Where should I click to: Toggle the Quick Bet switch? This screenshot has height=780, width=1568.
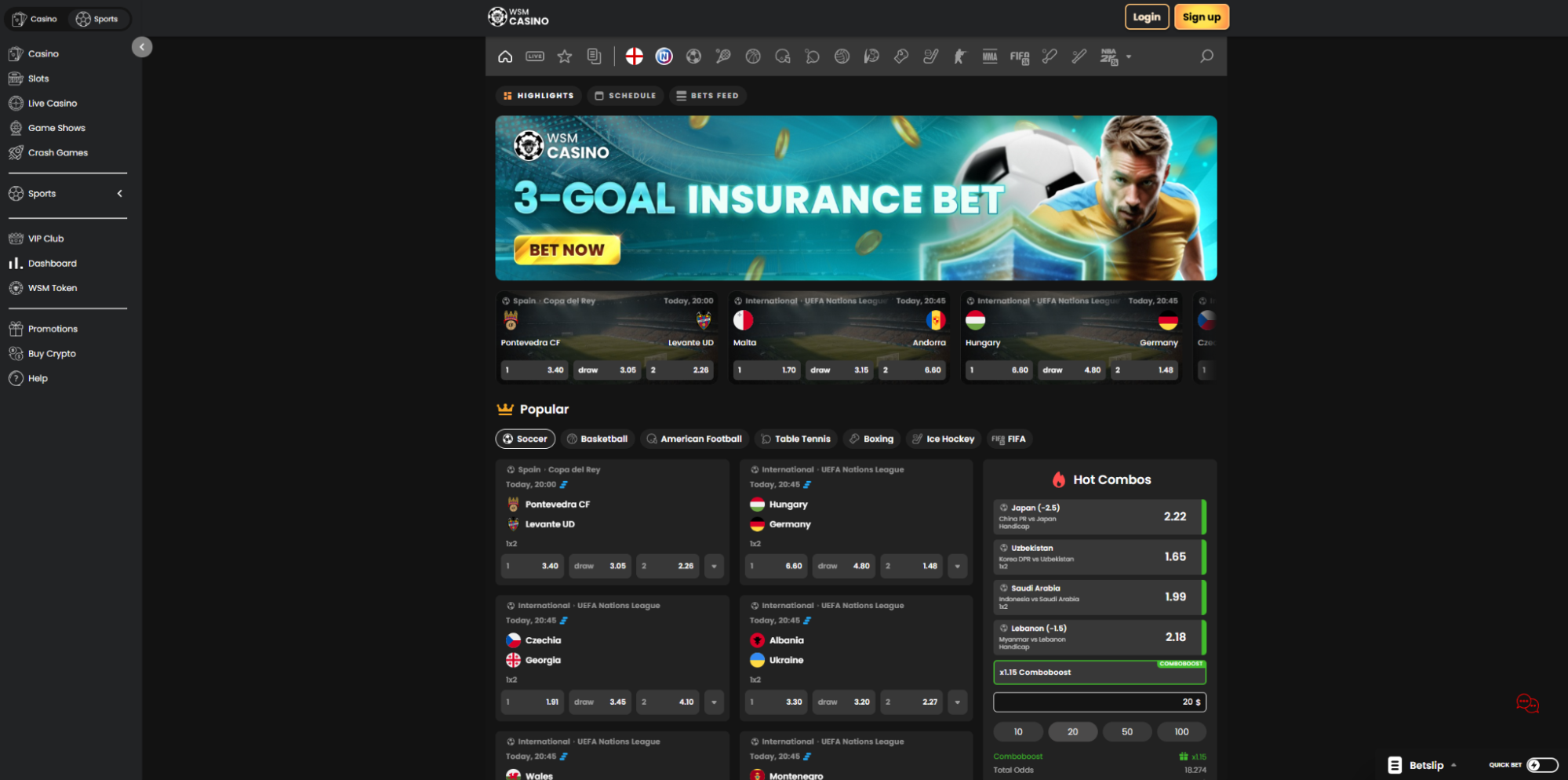pyautogui.click(x=1542, y=765)
